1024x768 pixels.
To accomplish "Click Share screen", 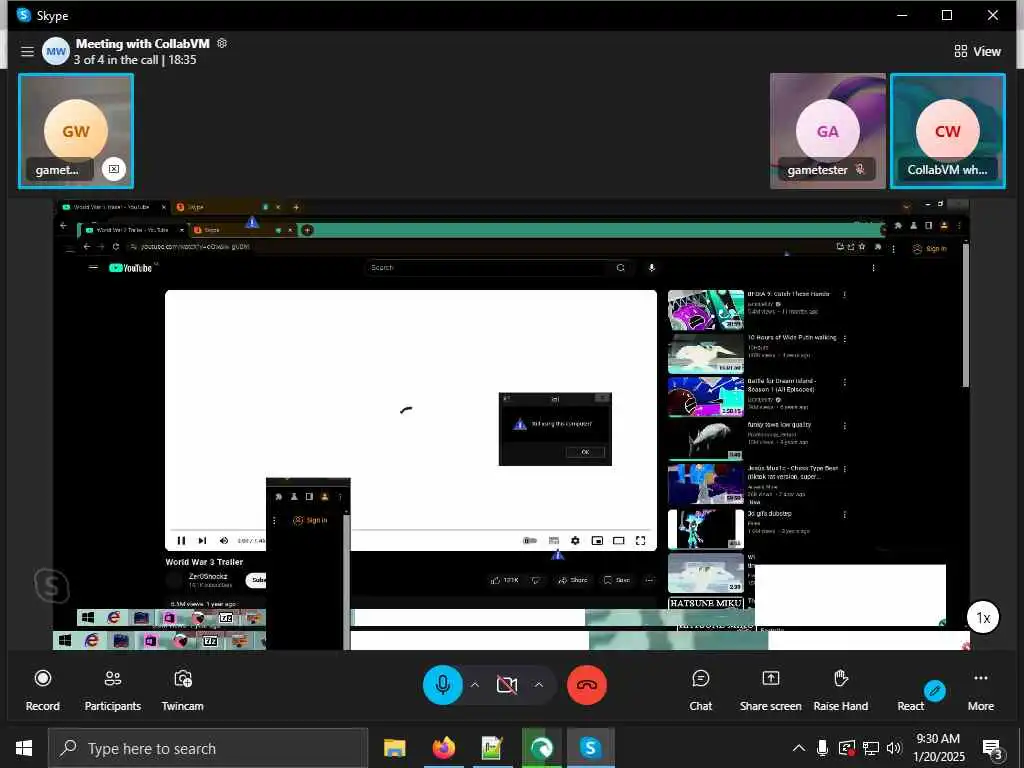I will click(771, 690).
